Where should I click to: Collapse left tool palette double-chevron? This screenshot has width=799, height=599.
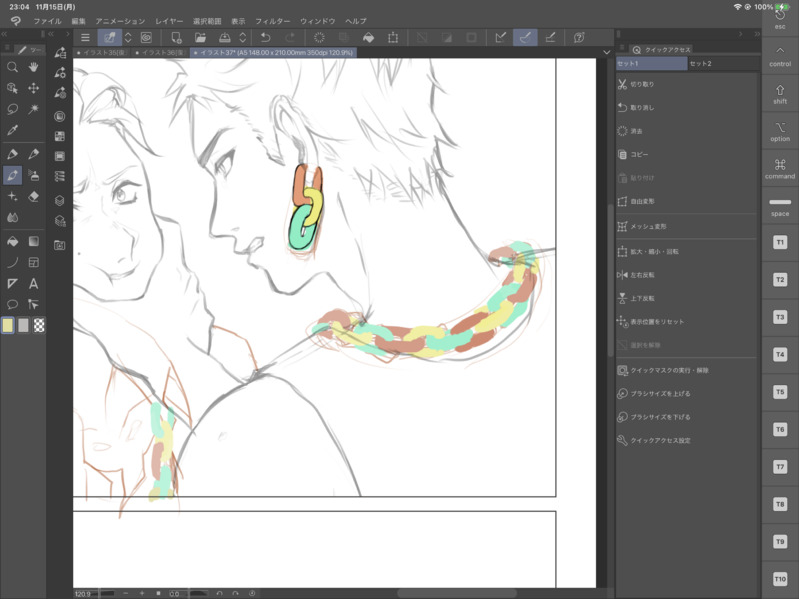pos(4,34)
